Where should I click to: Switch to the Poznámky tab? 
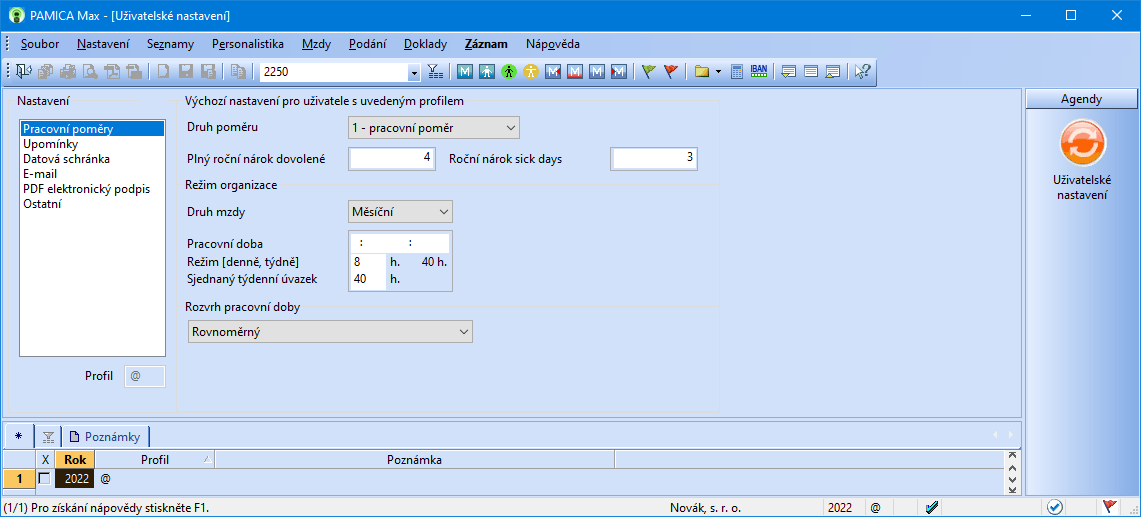105,436
